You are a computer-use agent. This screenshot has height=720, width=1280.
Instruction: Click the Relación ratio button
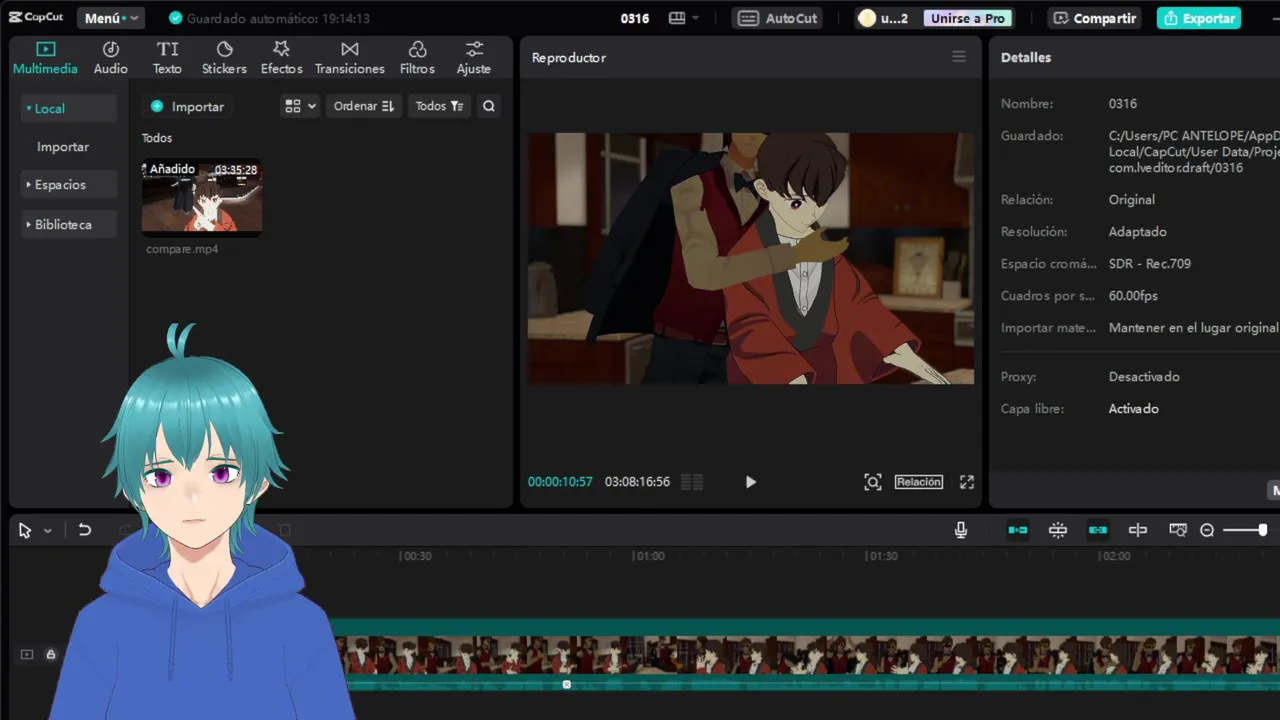pos(919,482)
